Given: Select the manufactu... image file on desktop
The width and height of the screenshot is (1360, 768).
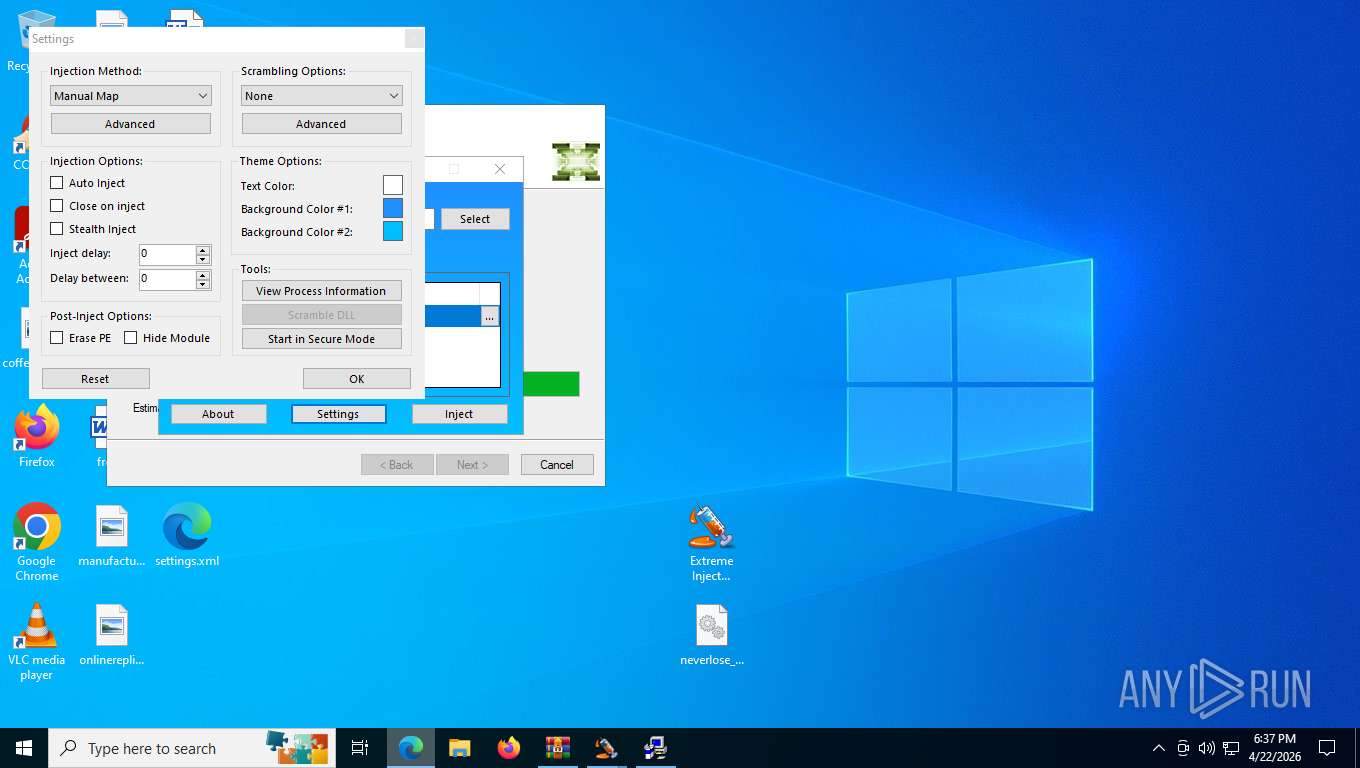Looking at the screenshot, I should [x=112, y=536].
